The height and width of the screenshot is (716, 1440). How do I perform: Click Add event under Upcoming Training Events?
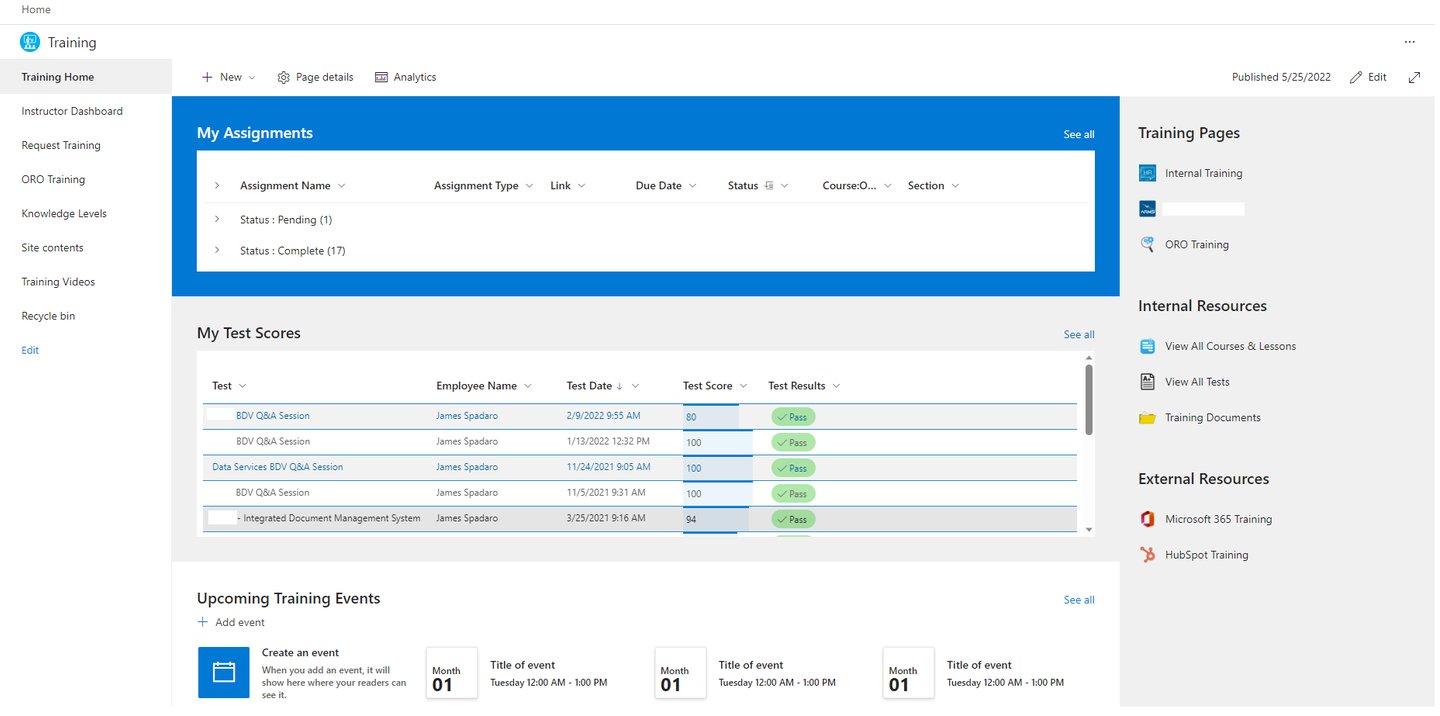231,621
